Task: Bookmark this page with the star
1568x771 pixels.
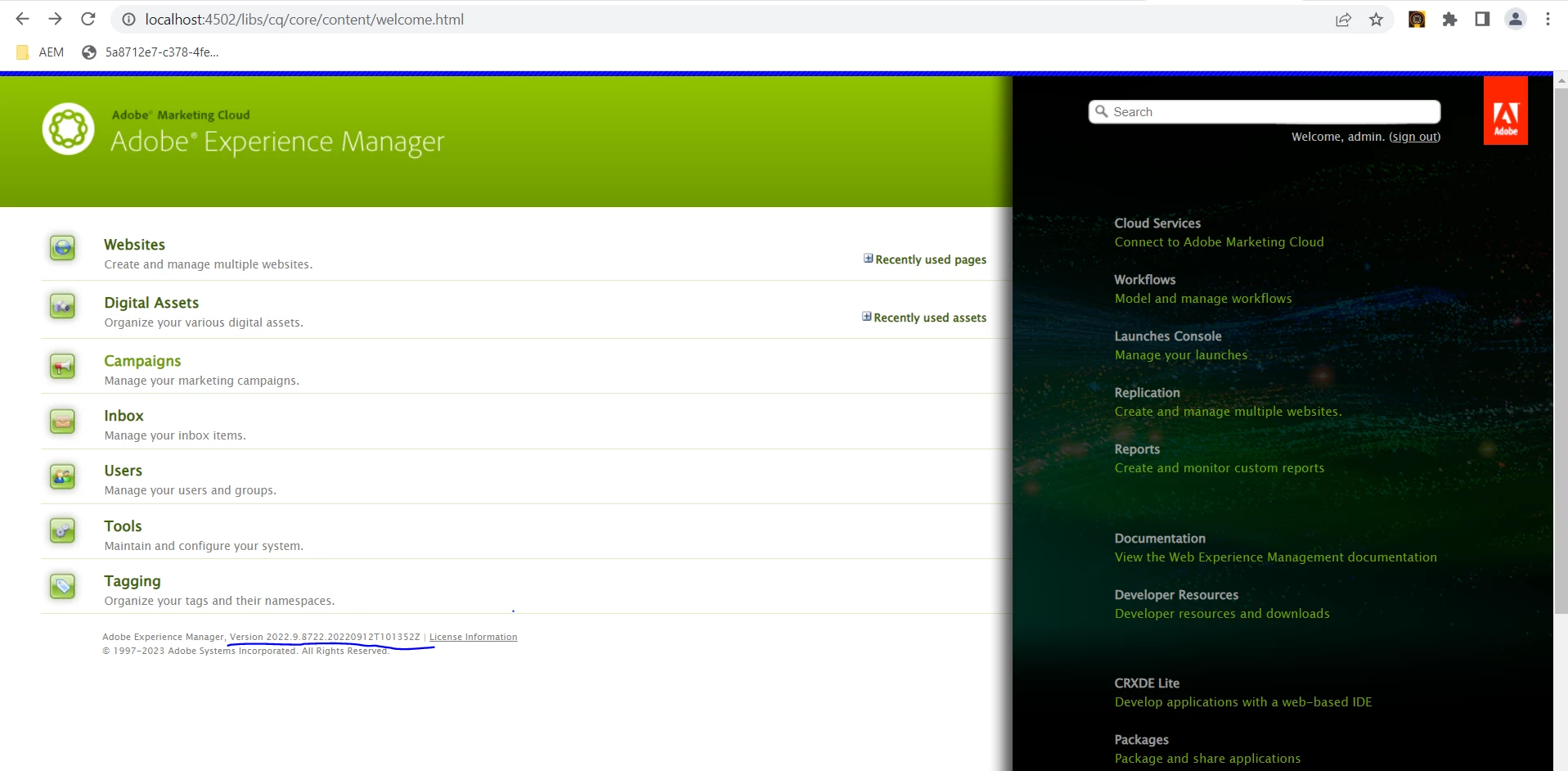Action: pos(1376,19)
